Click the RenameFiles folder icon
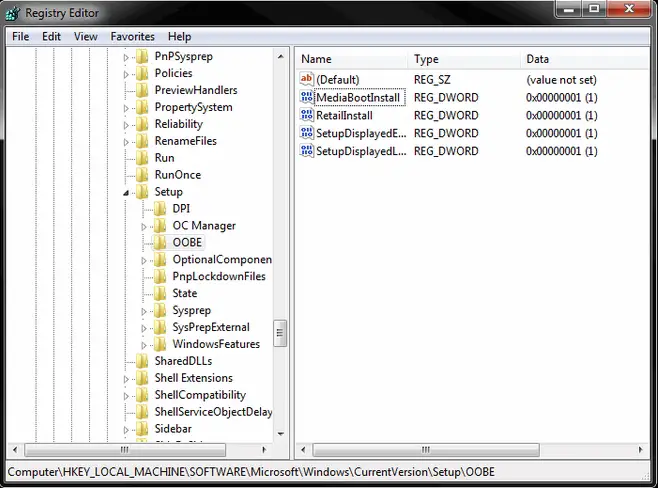658x488 pixels. pyautogui.click(x=143, y=141)
